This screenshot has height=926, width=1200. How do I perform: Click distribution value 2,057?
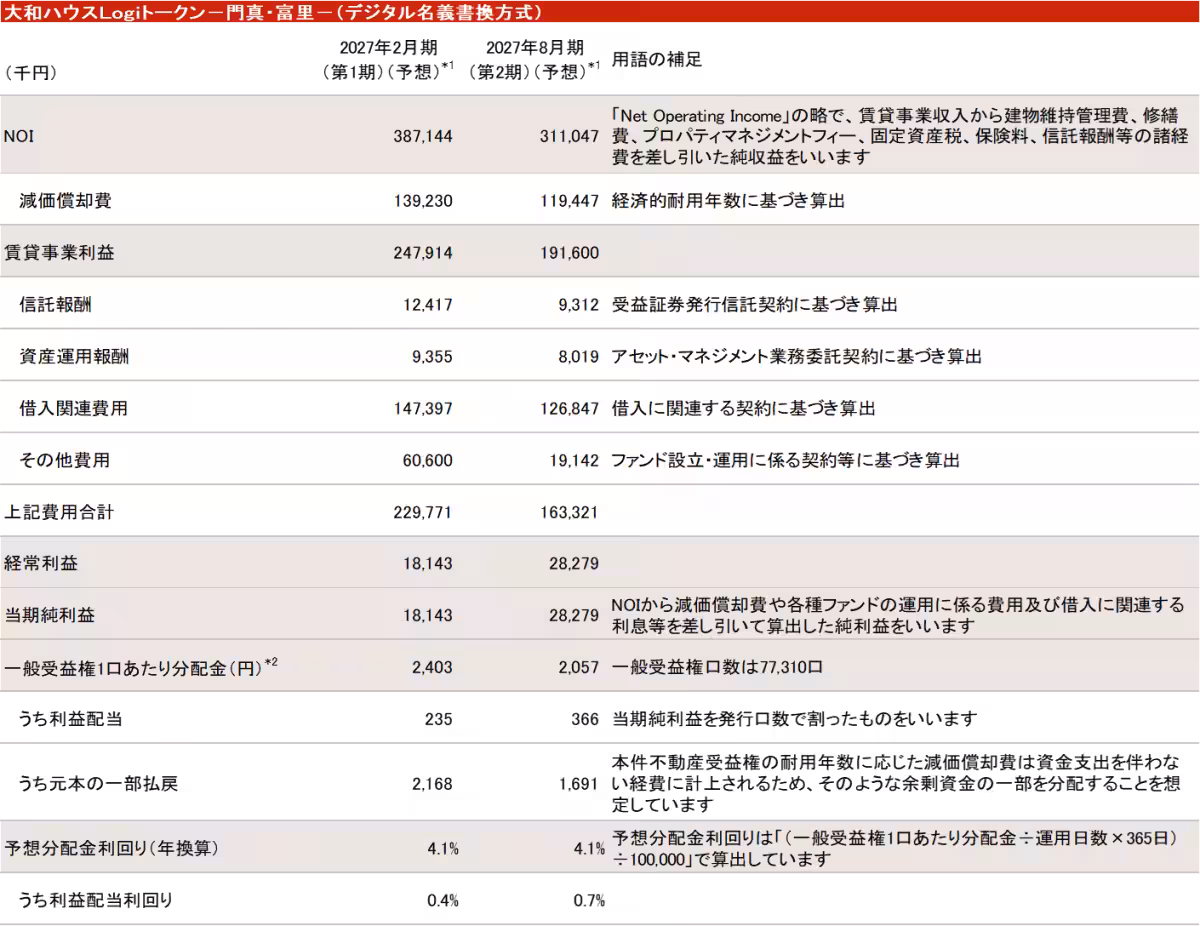coord(579,668)
